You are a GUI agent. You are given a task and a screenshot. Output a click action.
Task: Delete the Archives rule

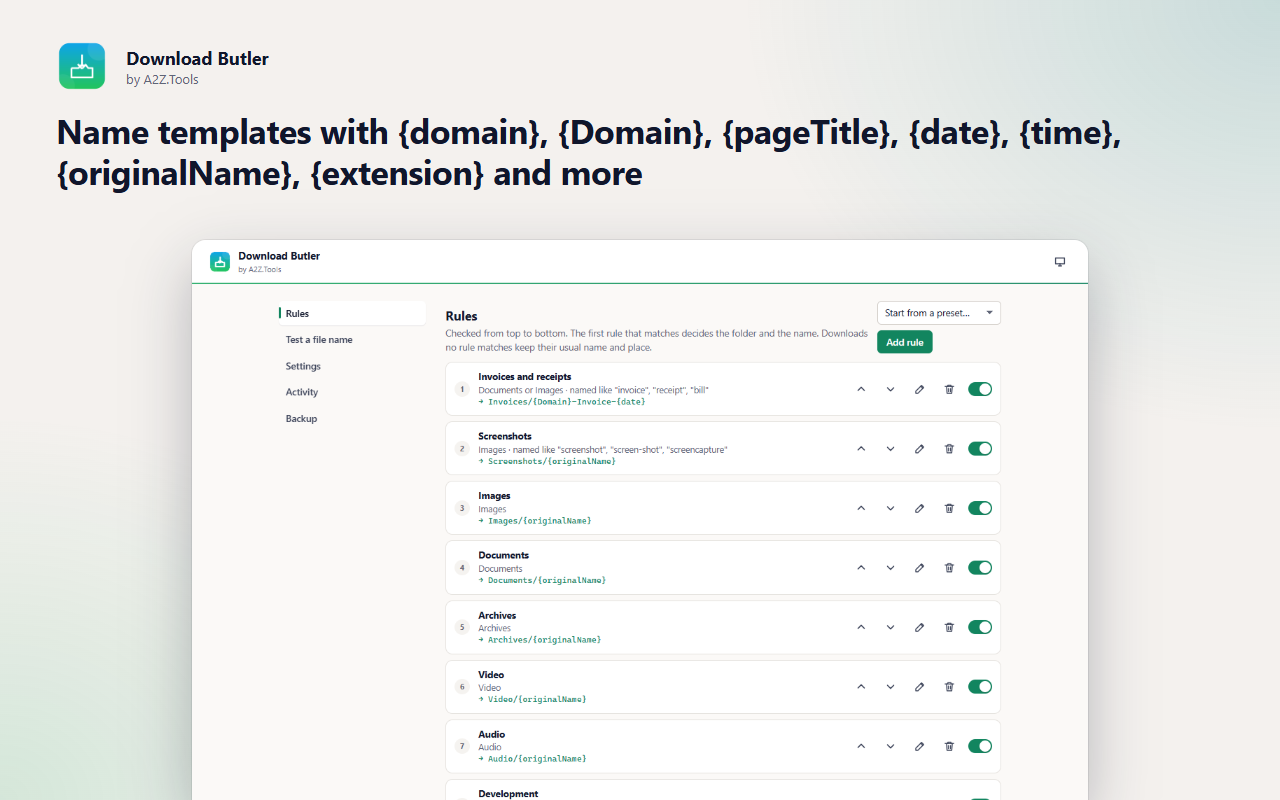coord(949,627)
